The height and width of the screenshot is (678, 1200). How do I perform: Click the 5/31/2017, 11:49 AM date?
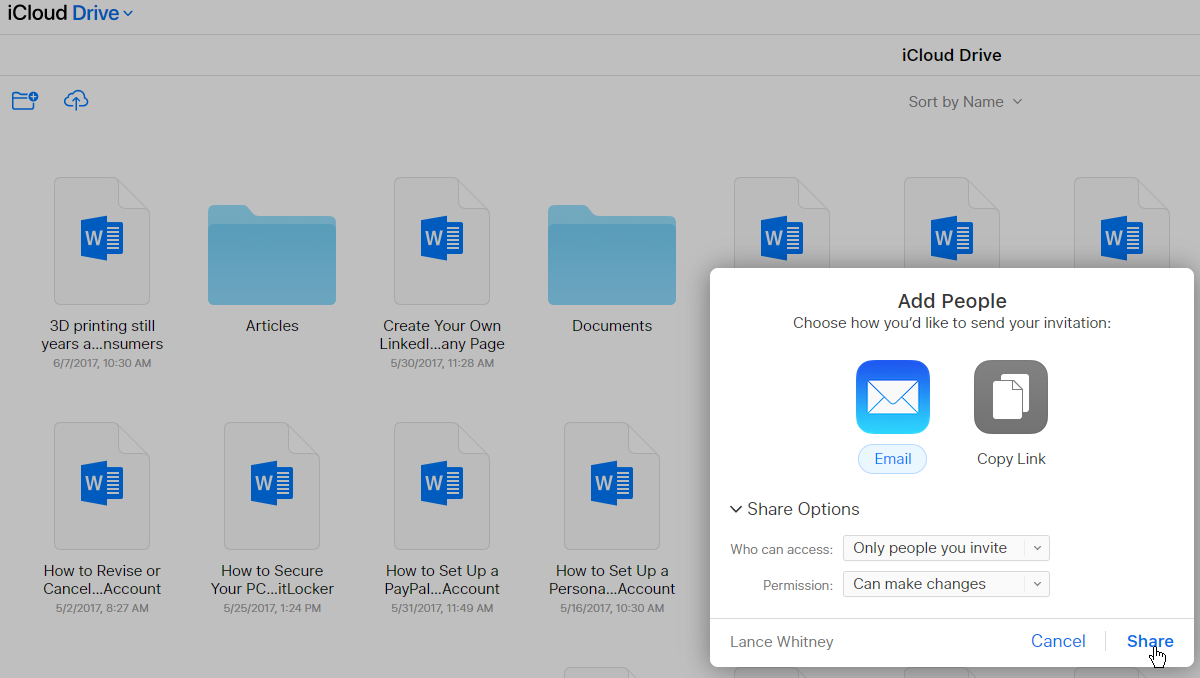click(442, 608)
